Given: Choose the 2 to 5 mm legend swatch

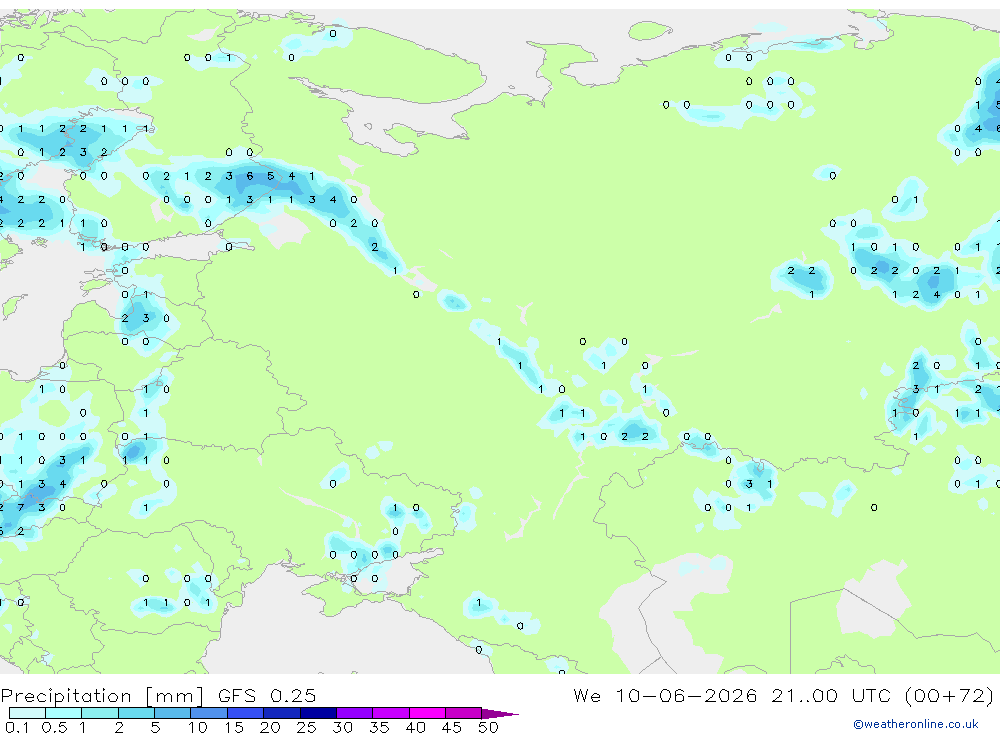Looking at the screenshot, I should click(x=136, y=713).
